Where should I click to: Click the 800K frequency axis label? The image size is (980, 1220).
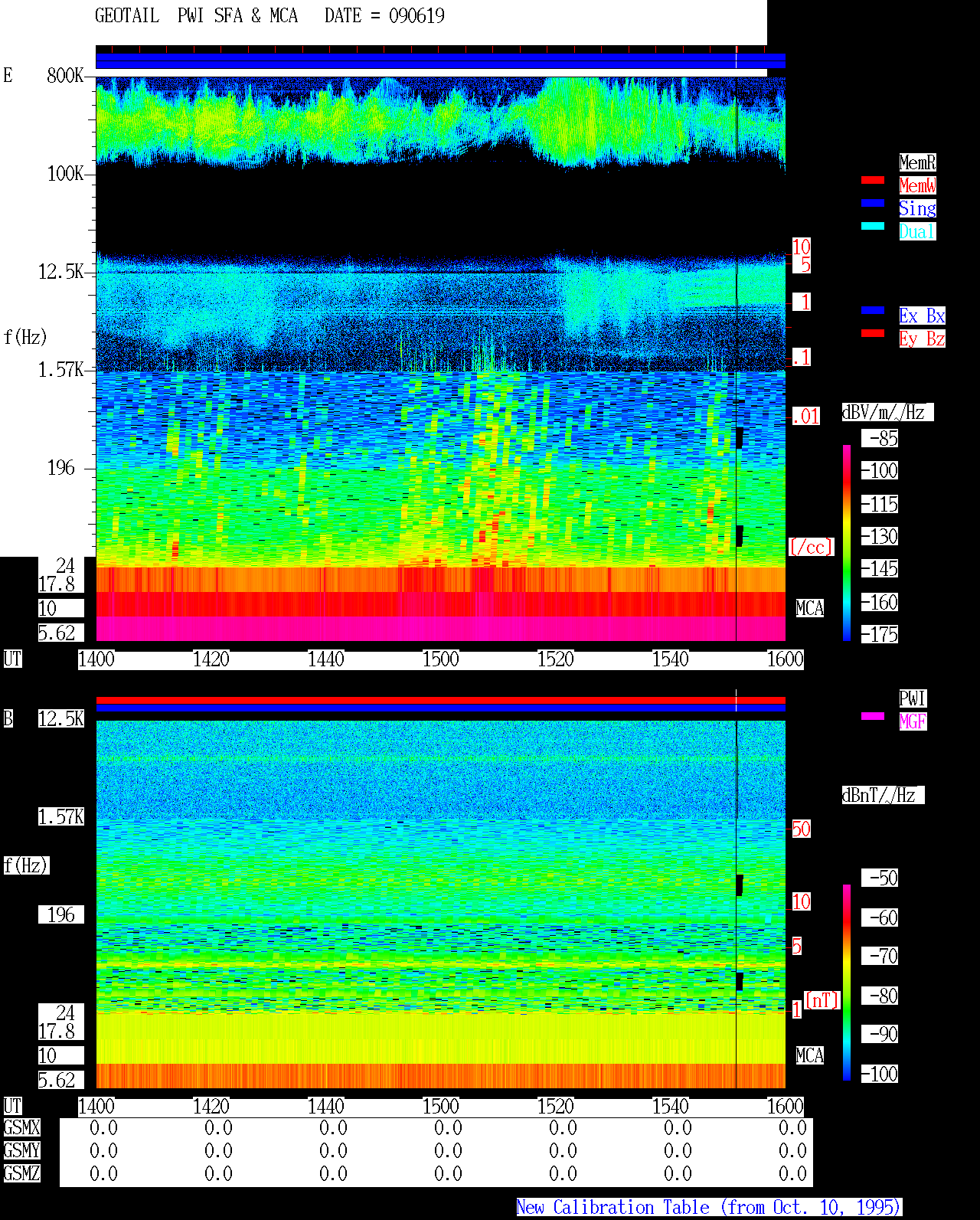[x=65, y=75]
